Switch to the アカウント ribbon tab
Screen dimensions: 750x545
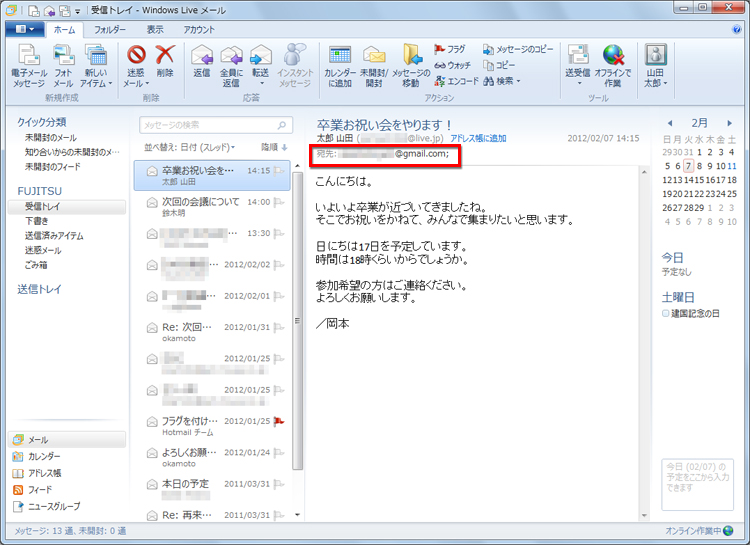coord(199,30)
